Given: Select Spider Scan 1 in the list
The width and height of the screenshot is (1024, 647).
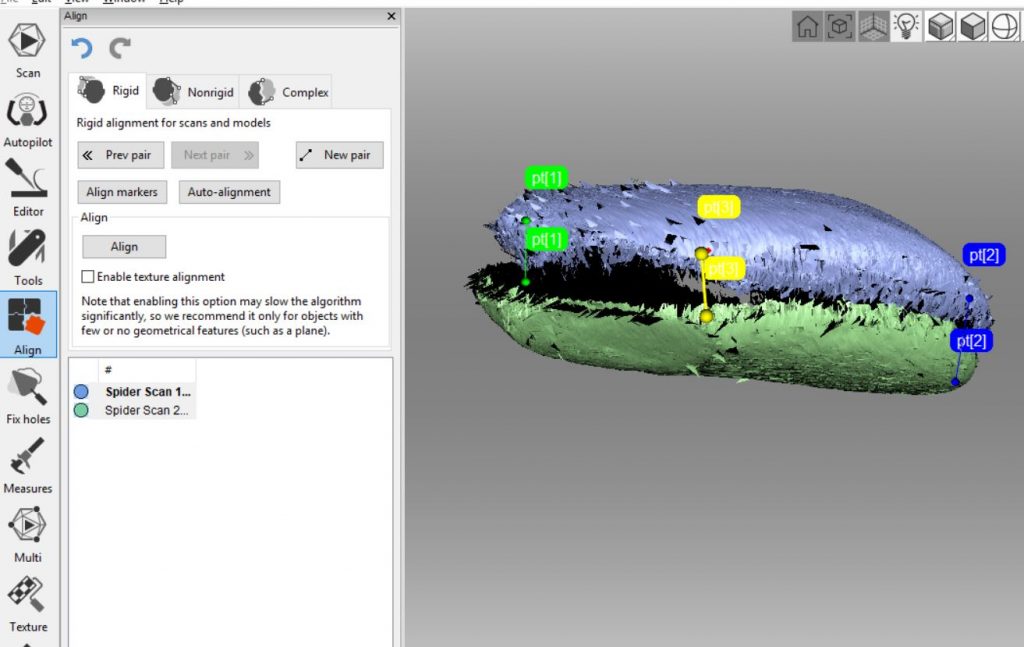Looking at the screenshot, I should 148,392.
